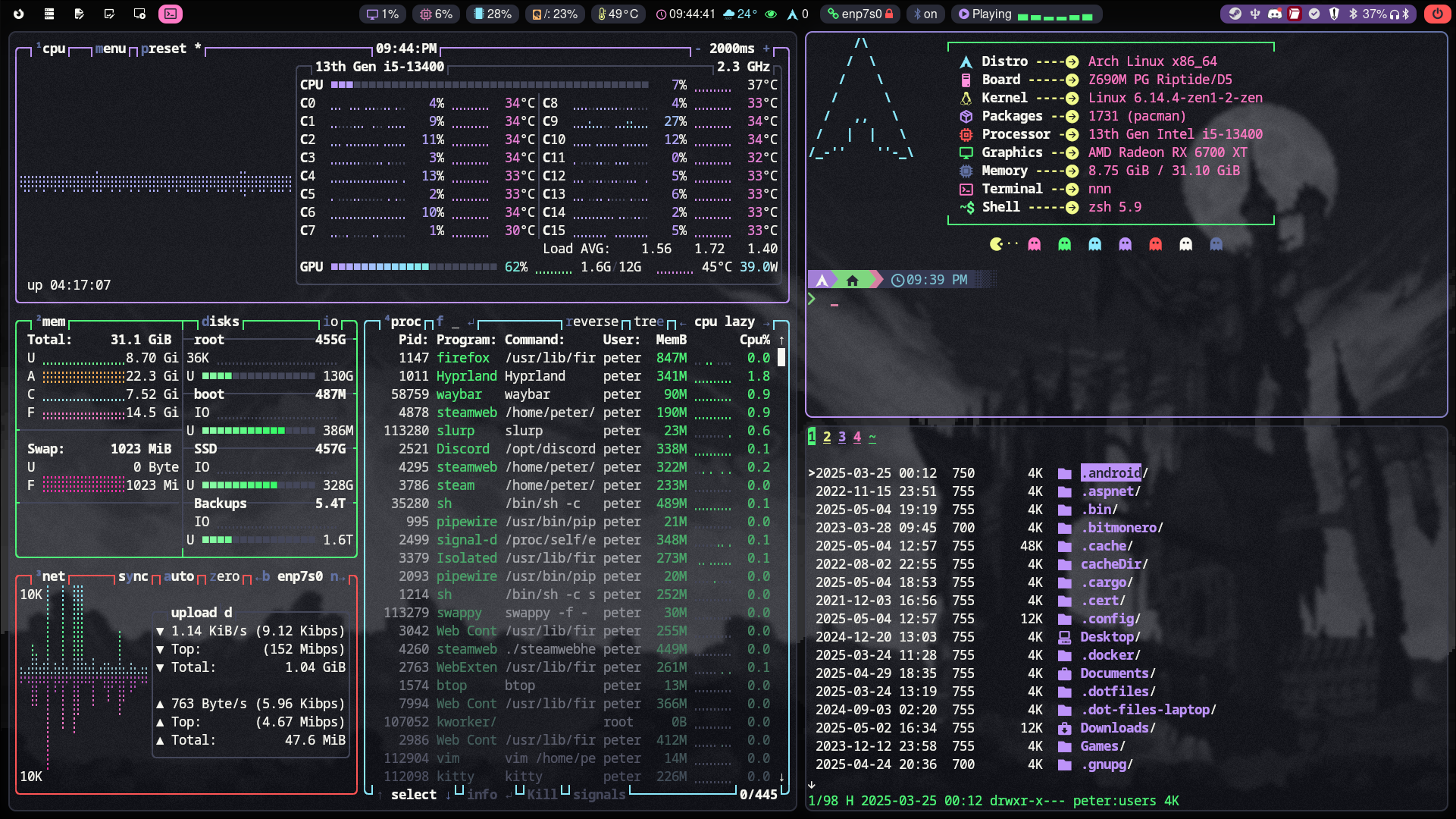The width and height of the screenshot is (1456, 819).
Task: Open the Discord tray icon
Action: pyautogui.click(x=1275, y=14)
